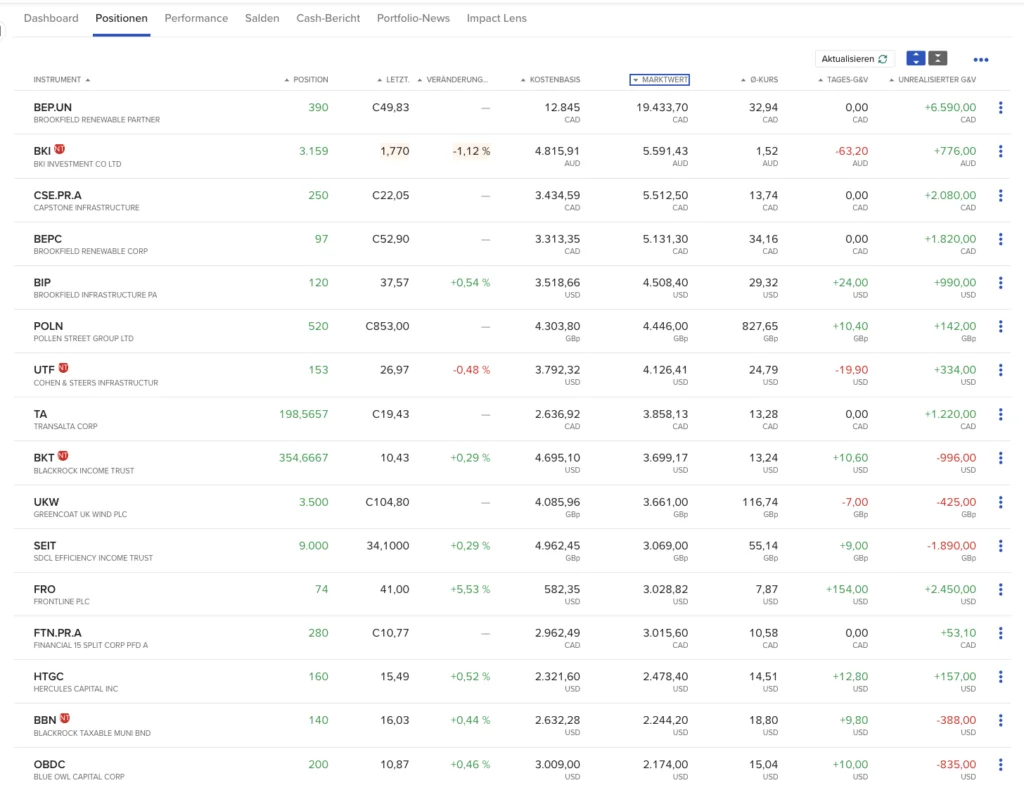Click the Aktualisieren refresh button
This screenshot has height=790, width=1024.
(854, 59)
